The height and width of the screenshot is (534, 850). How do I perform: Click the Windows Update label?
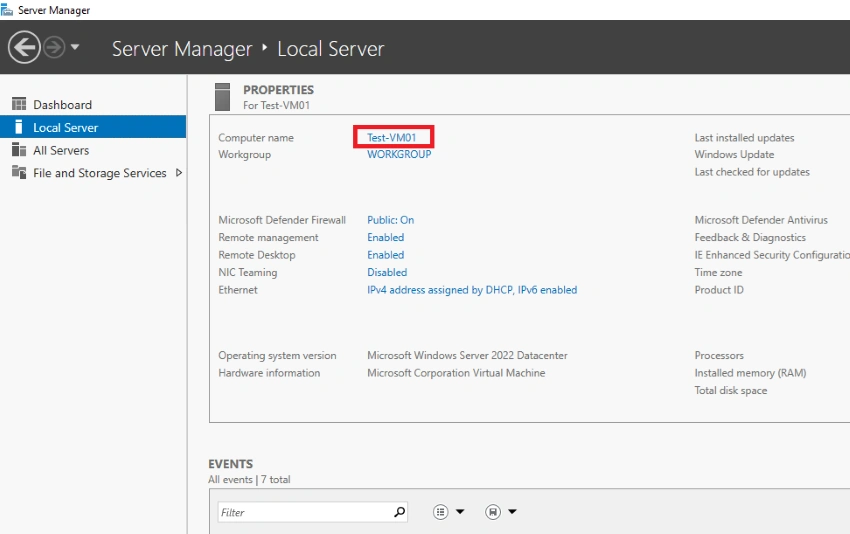pyautogui.click(x=734, y=154)
